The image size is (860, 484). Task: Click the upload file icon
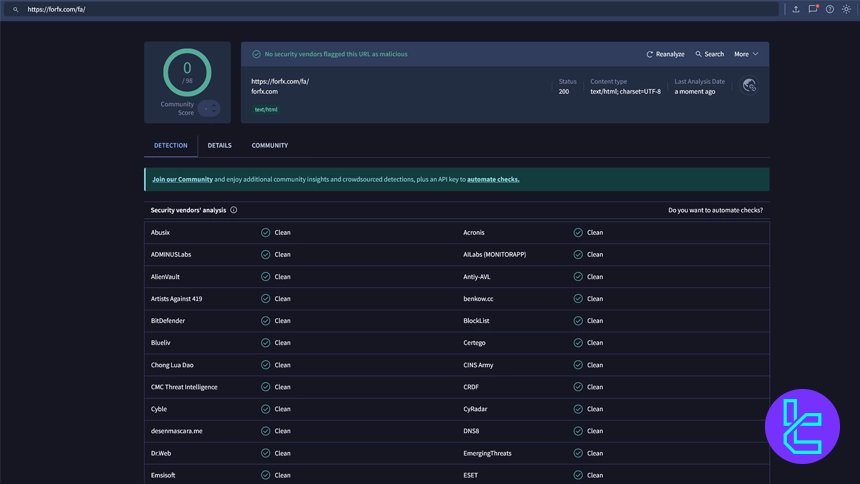tap(796, 9)
